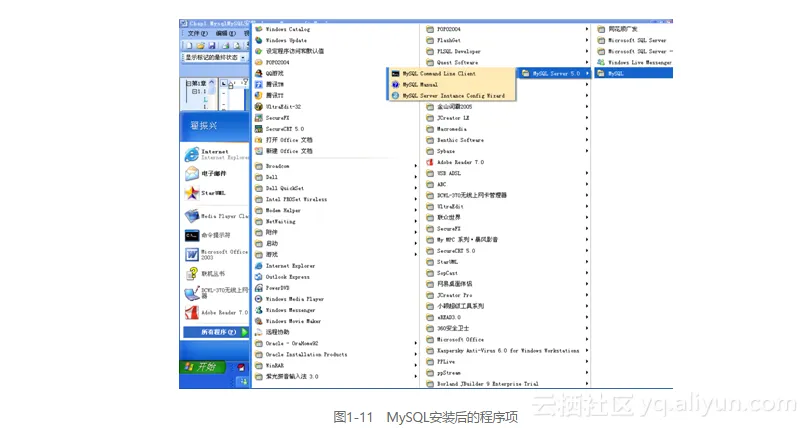The height and width of the screenshot is (428, 808).
Task: Click the 联机丛书 help icon
Action: click(x=192, y=273)
